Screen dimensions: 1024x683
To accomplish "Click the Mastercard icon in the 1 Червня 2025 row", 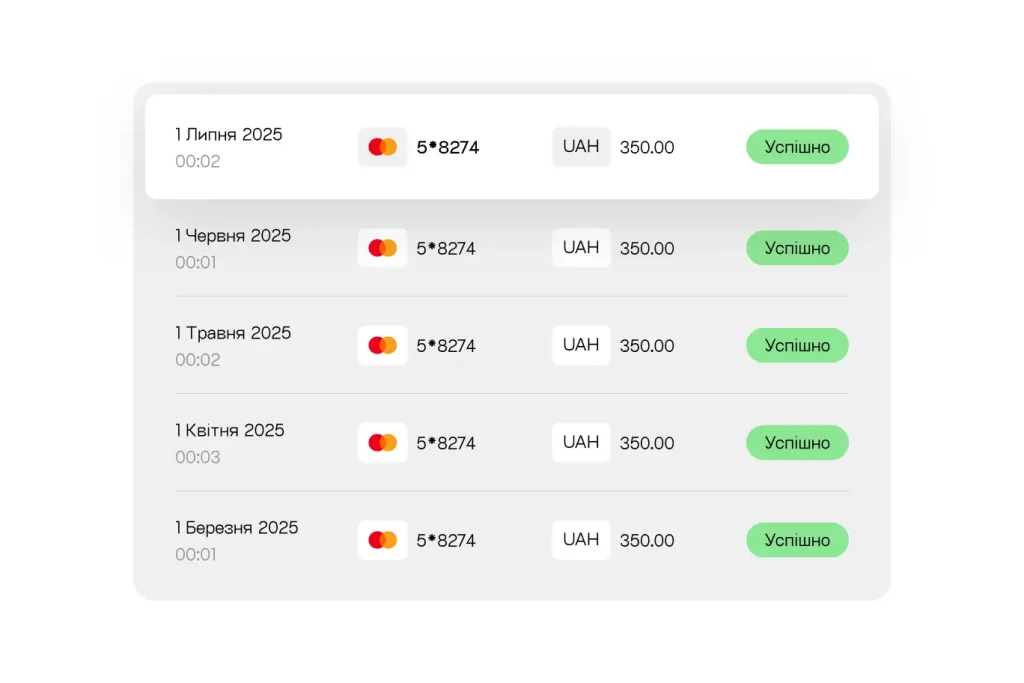I will click(x=382, y=248).
